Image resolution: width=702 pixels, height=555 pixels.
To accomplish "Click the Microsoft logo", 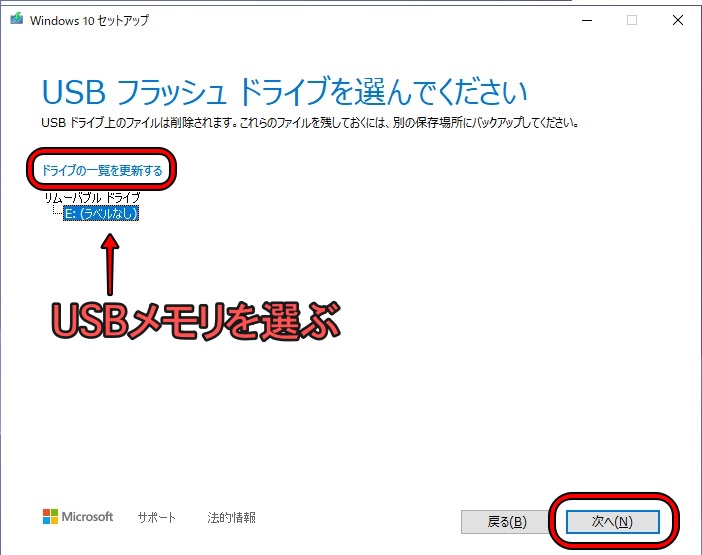I will pos(78,517).
